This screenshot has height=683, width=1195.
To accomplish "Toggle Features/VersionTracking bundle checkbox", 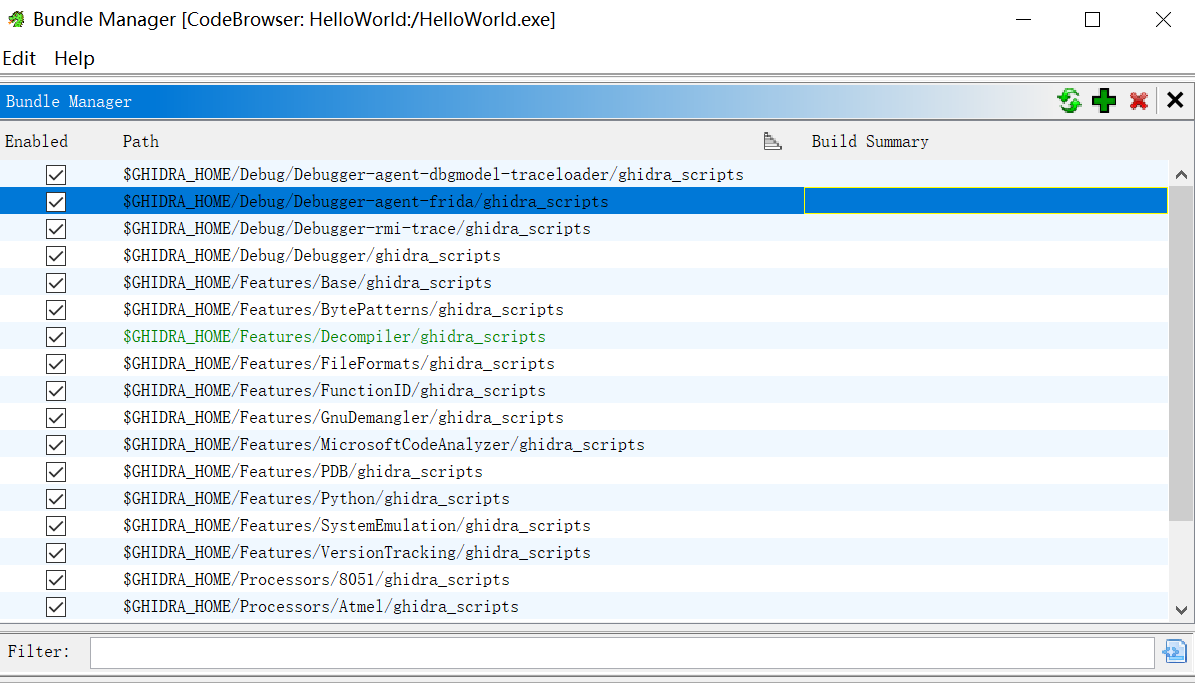I will (56, 553).
